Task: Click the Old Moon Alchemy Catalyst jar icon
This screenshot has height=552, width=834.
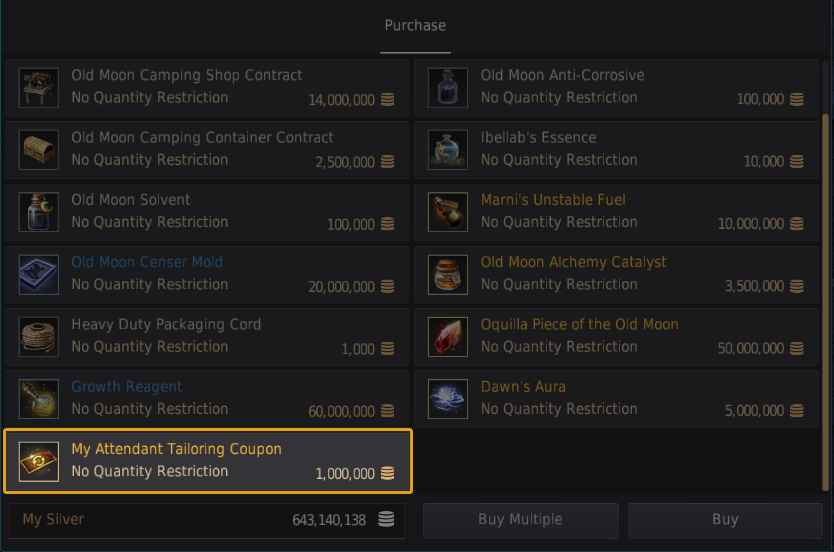Action: [x=448, y=274]
